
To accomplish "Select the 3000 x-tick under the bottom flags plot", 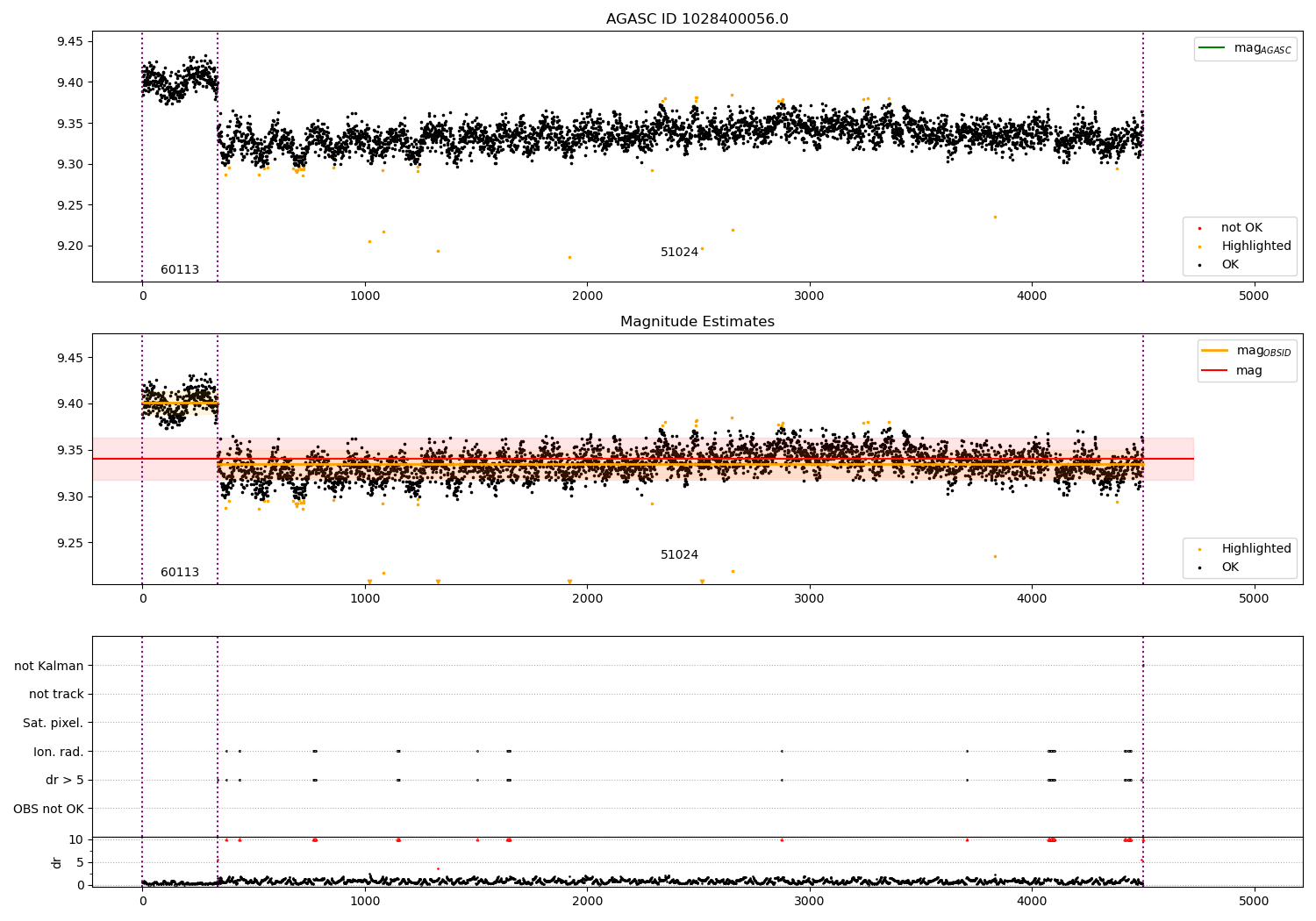I will coord(810,901).
